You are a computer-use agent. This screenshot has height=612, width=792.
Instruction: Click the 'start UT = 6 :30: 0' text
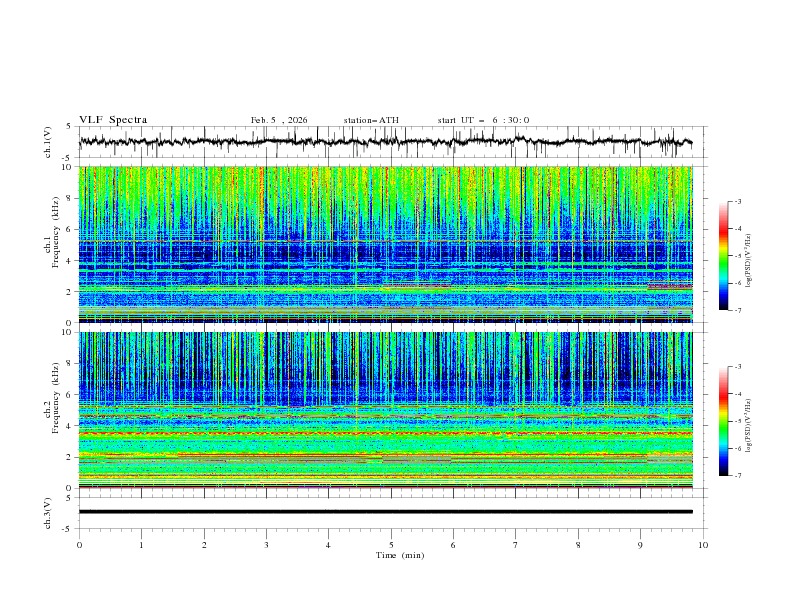pos(483,120)
